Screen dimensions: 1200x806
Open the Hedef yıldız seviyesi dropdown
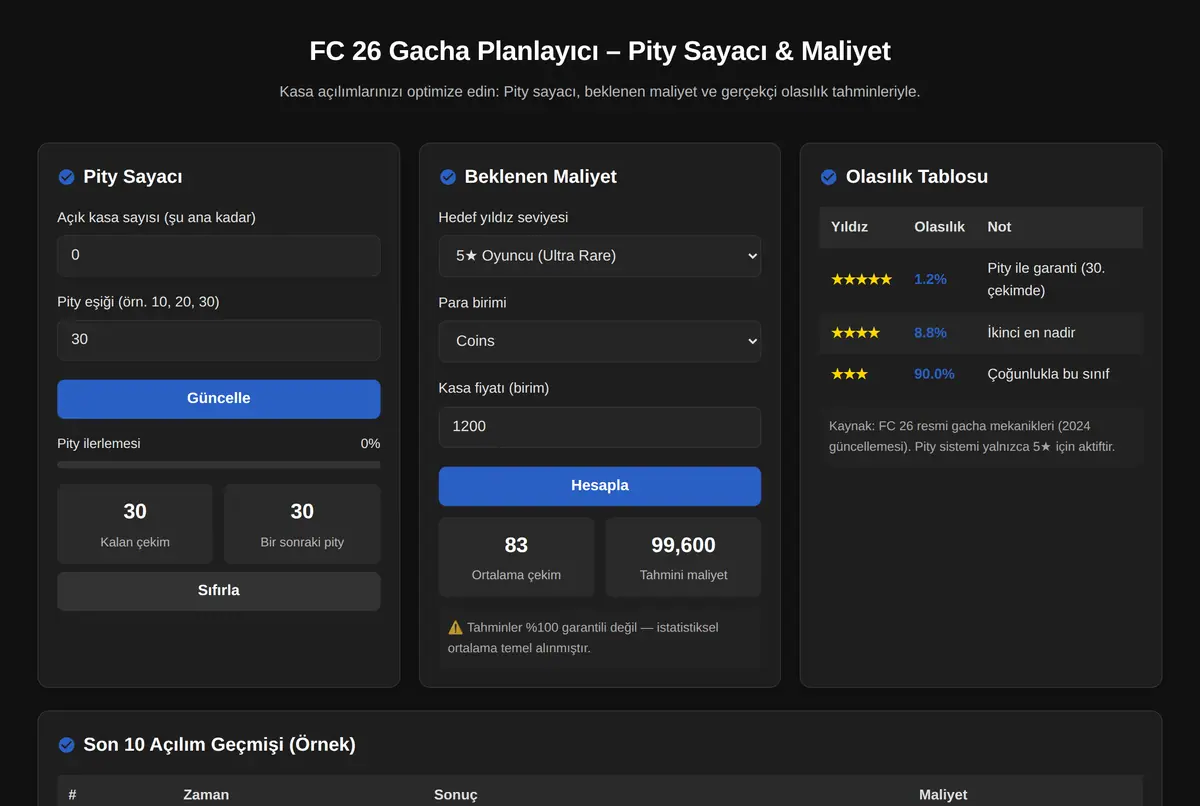600,256
